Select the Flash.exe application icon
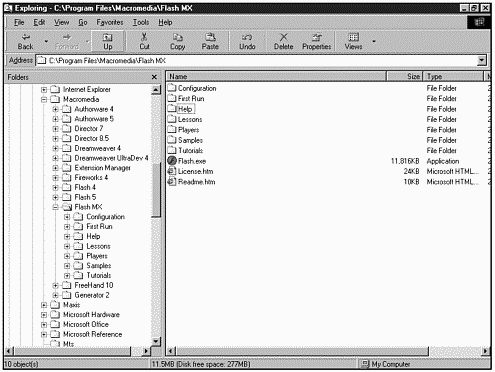495x372 pixels. (x=172, y=161)
